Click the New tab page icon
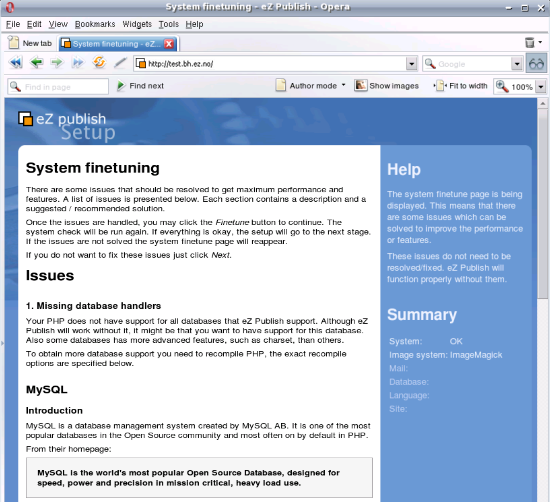 (13, 42)
